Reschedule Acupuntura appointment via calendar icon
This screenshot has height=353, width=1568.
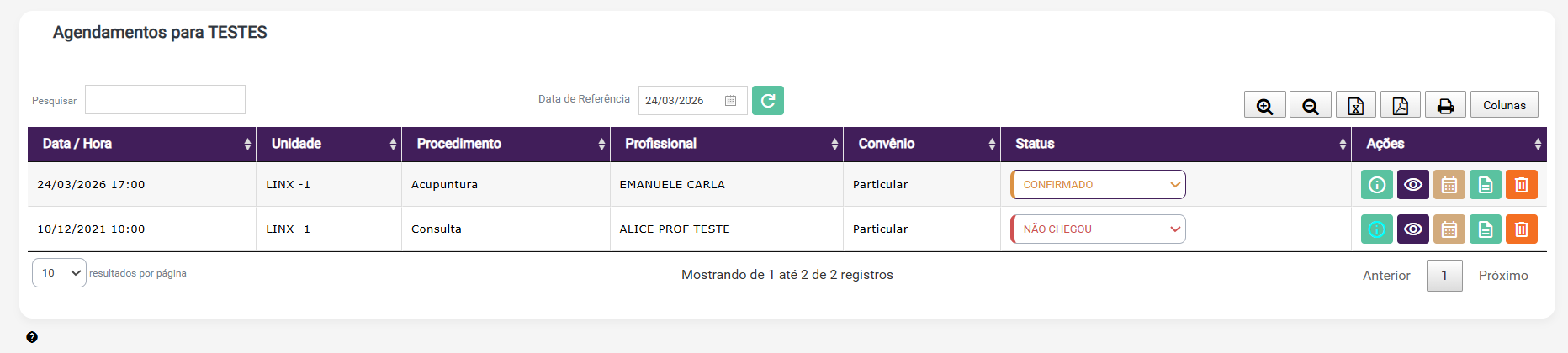1449,185
